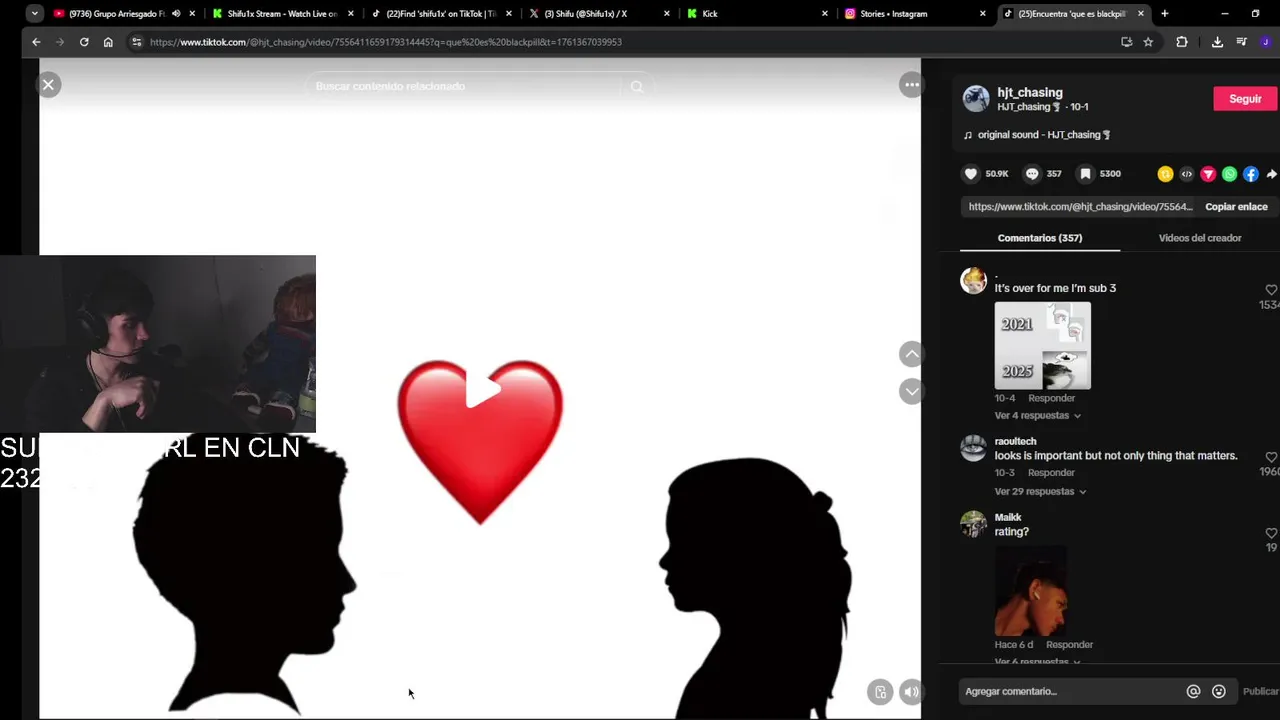
Task: Open the browser downloads icon
Action: [x=1217, y=42]
